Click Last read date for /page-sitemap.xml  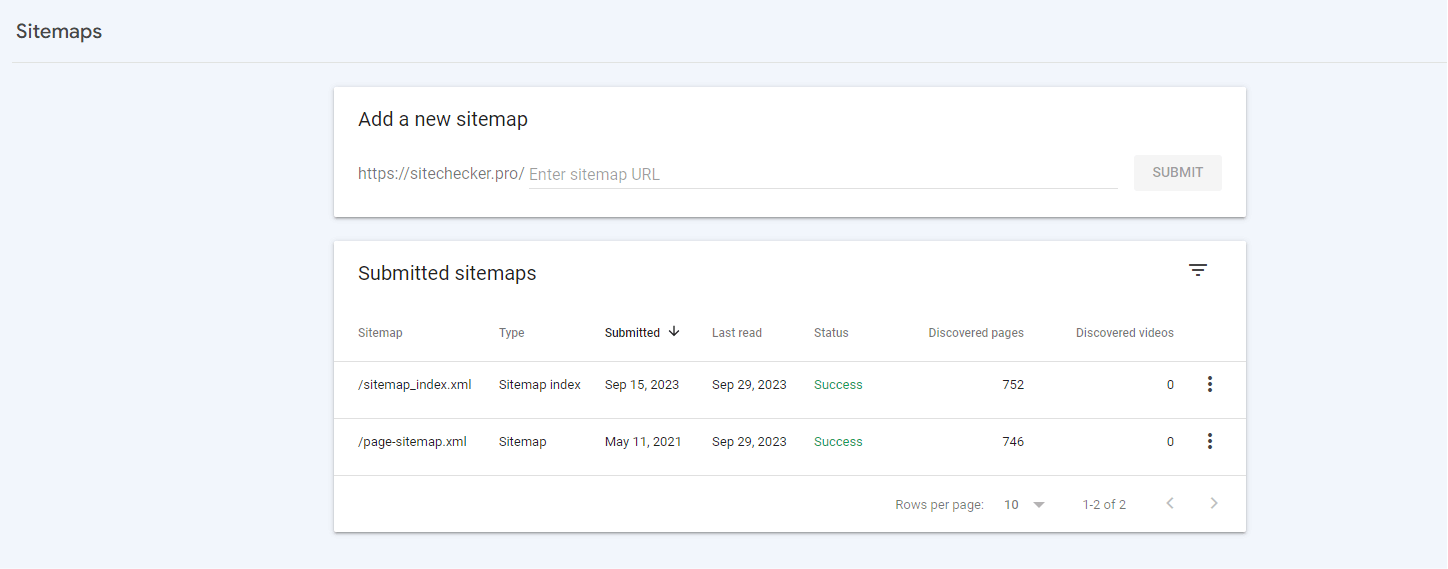(x=749, y=442)
